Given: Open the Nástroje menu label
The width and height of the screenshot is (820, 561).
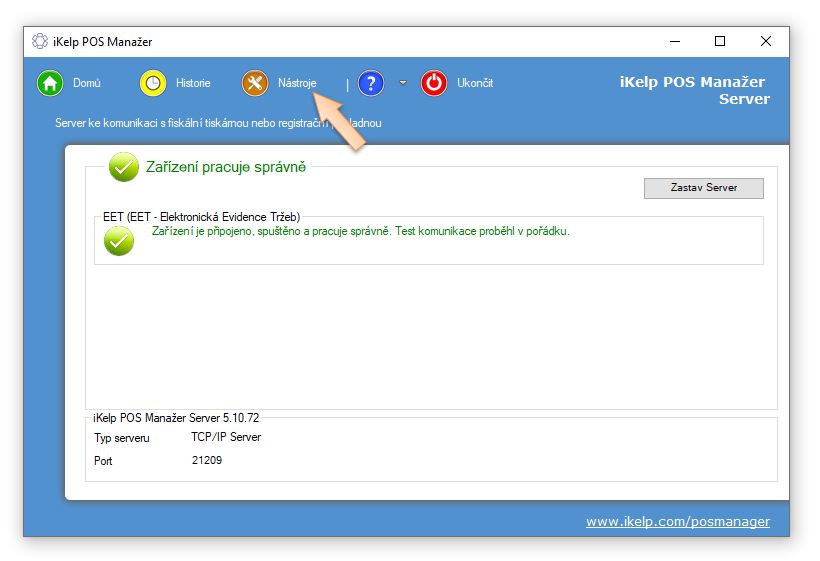Looking at the screenshot, I should (x=297, y=83).
